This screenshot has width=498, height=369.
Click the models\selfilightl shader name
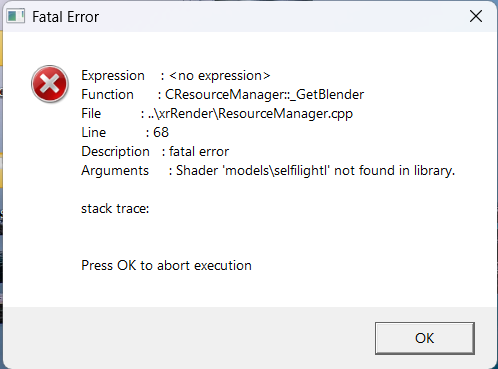click(x=276, y=171)
